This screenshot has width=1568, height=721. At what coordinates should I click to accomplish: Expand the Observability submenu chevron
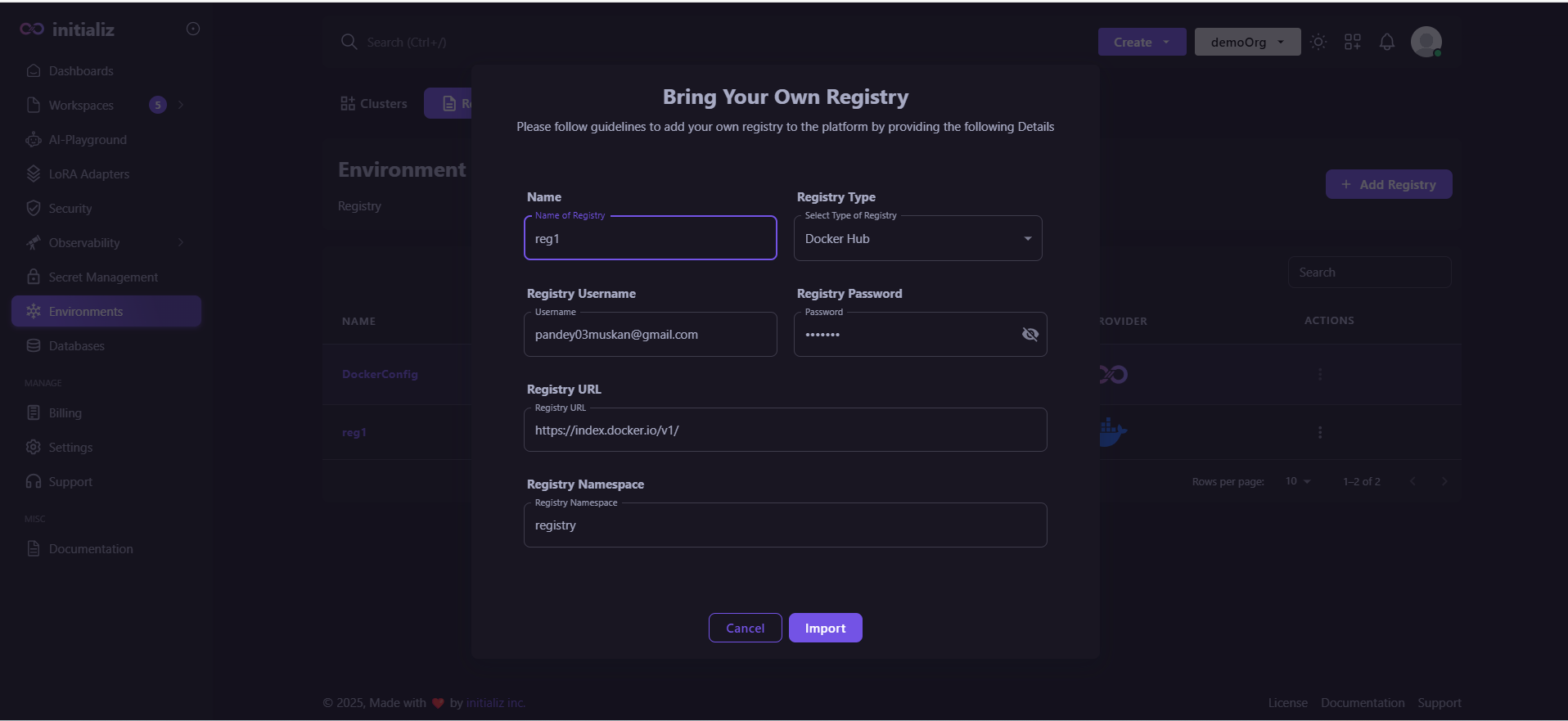click(181, 242)
